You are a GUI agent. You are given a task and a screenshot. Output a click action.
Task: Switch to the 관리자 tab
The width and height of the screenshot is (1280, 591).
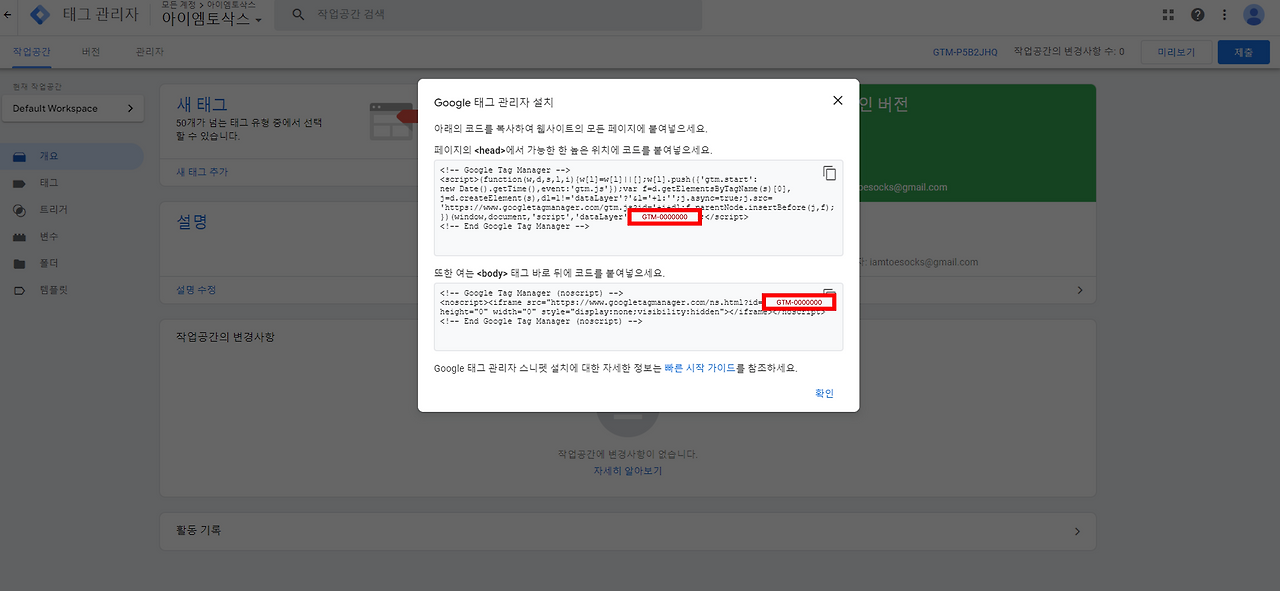(x=149, y=51)
